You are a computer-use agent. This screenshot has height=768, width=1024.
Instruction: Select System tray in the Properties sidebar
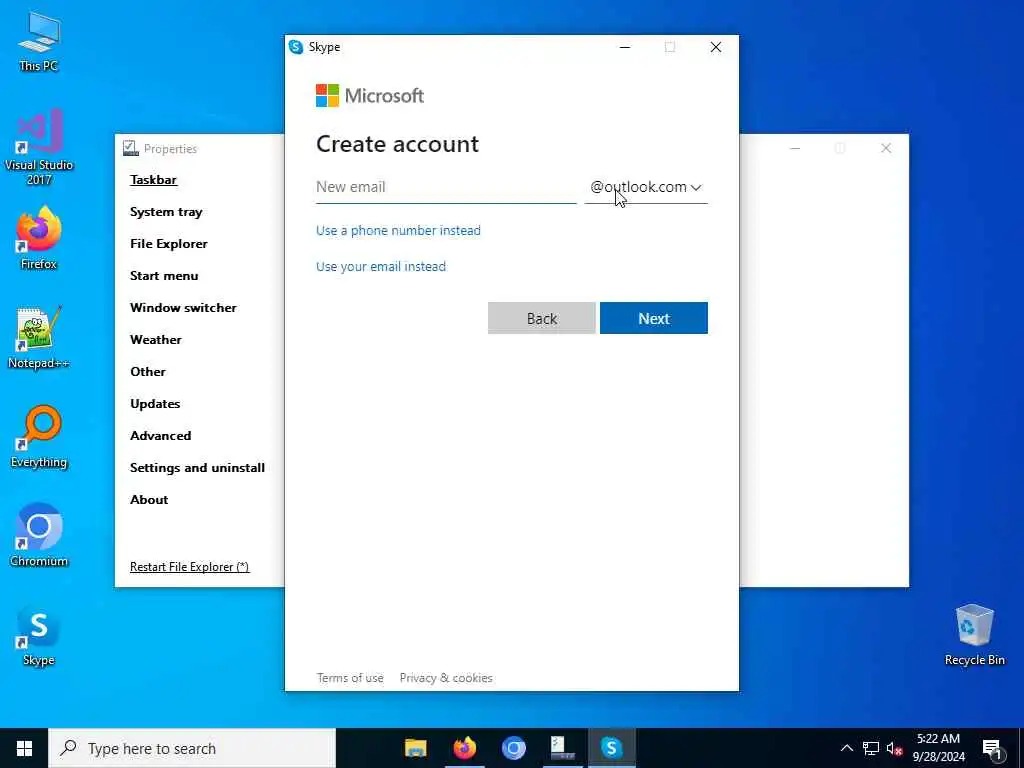click(166, 212)
